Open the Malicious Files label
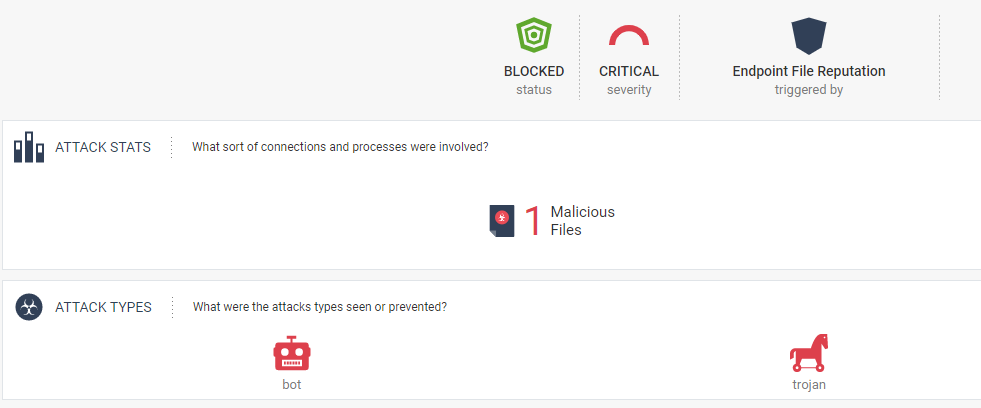The height and width of the screenshot is (408, 981). click(x=582, y=221)
